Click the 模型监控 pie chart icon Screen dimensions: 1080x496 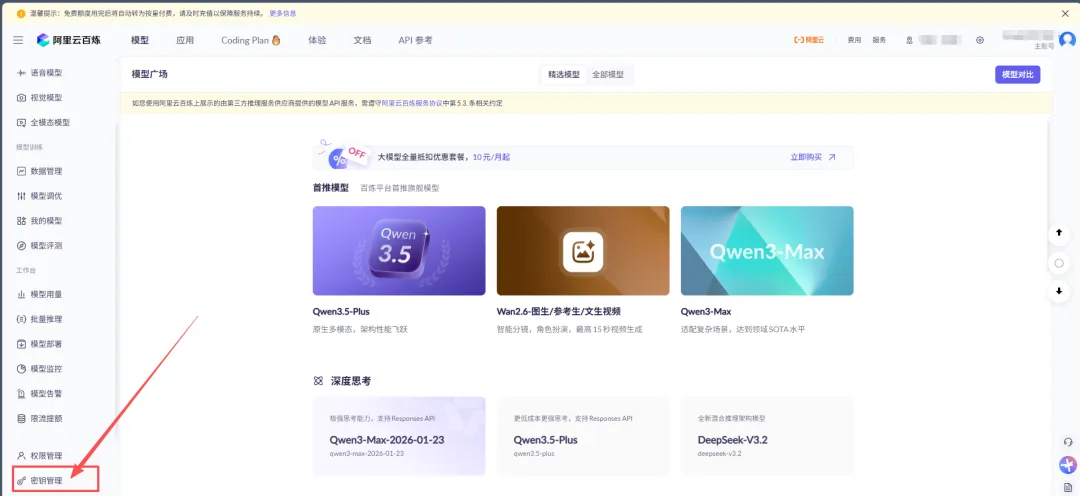tap(21, 369)
